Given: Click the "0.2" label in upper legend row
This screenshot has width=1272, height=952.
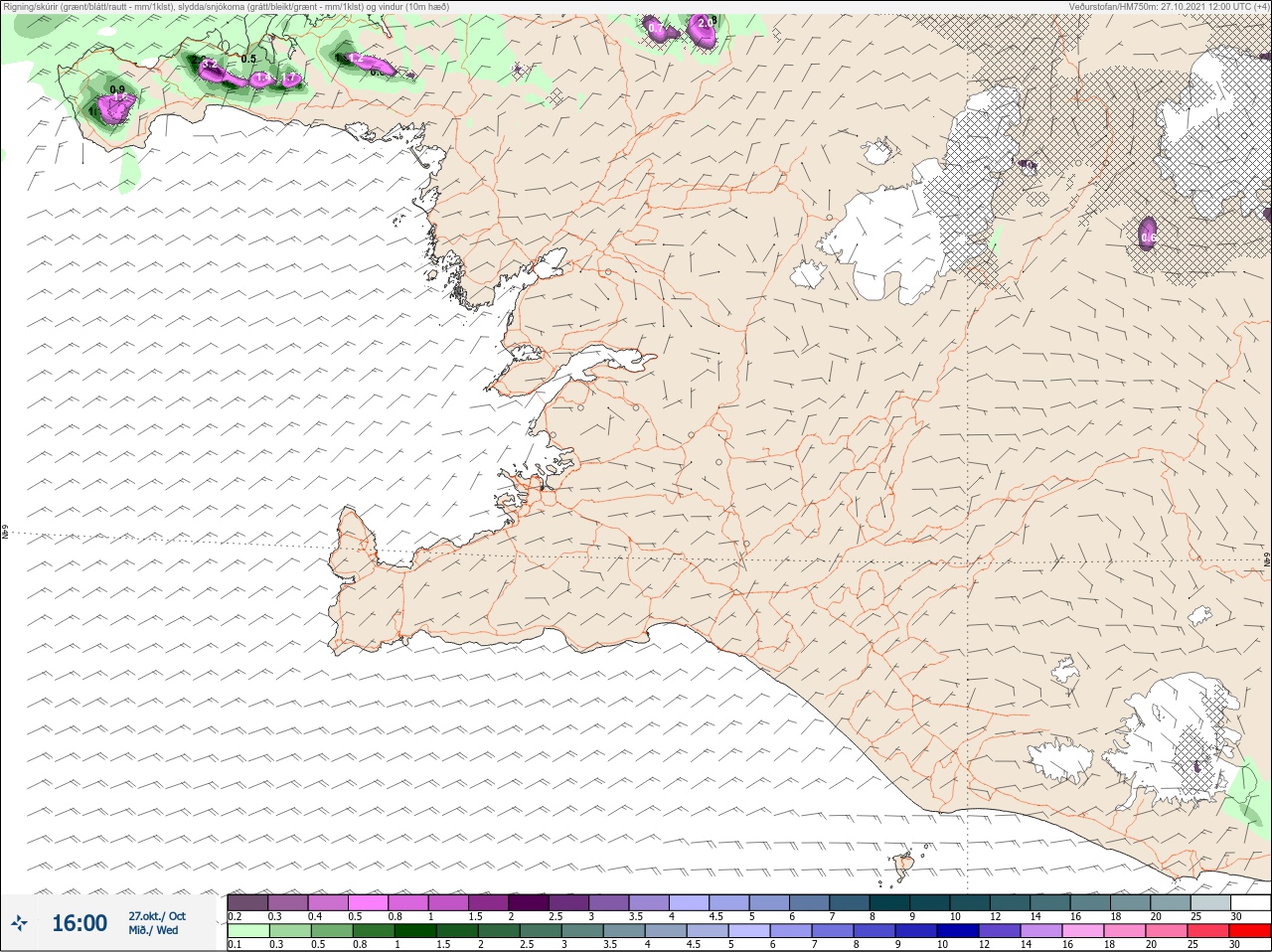Looking at the screenshot, I should [235, 916].
